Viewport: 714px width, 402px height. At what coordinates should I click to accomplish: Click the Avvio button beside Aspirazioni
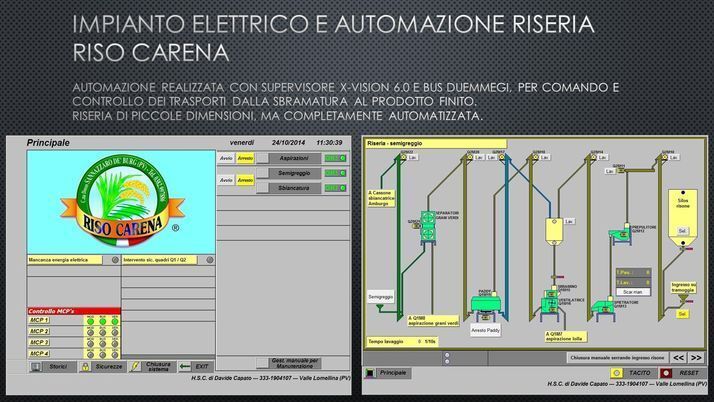point(226,158)
